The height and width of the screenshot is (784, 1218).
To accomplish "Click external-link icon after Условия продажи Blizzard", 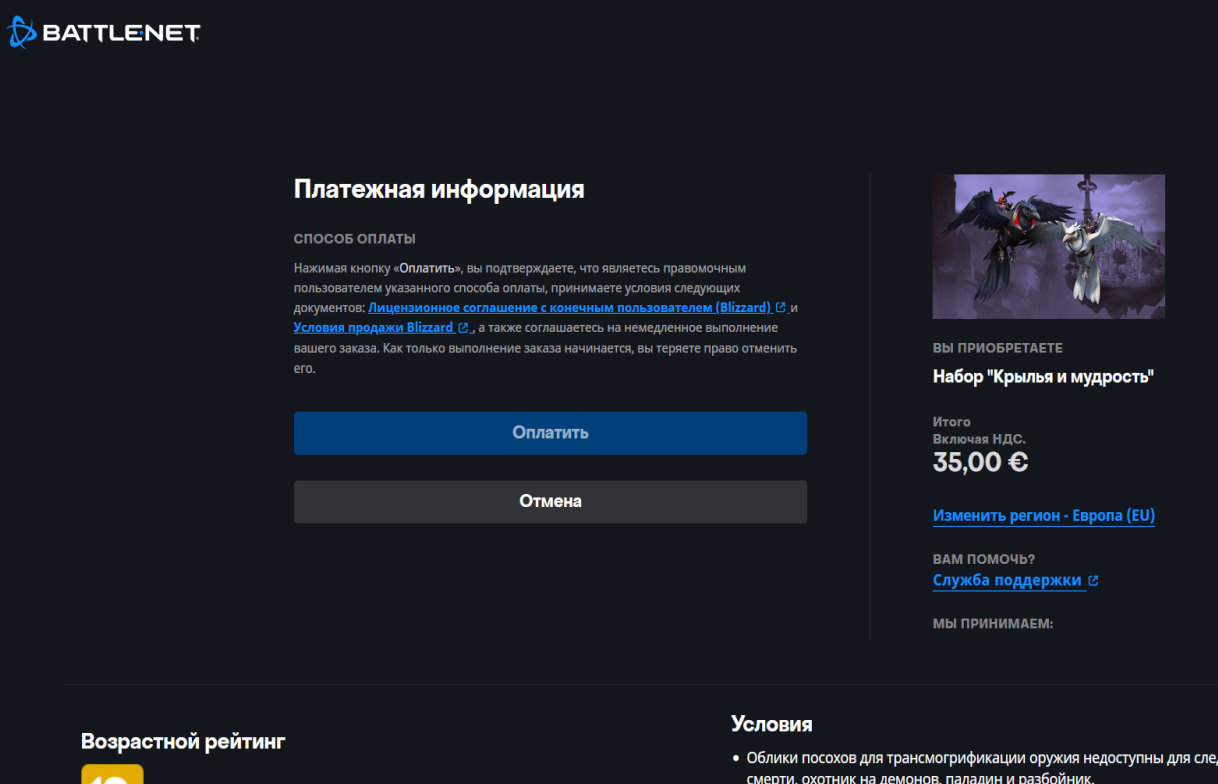I will 463,327.
